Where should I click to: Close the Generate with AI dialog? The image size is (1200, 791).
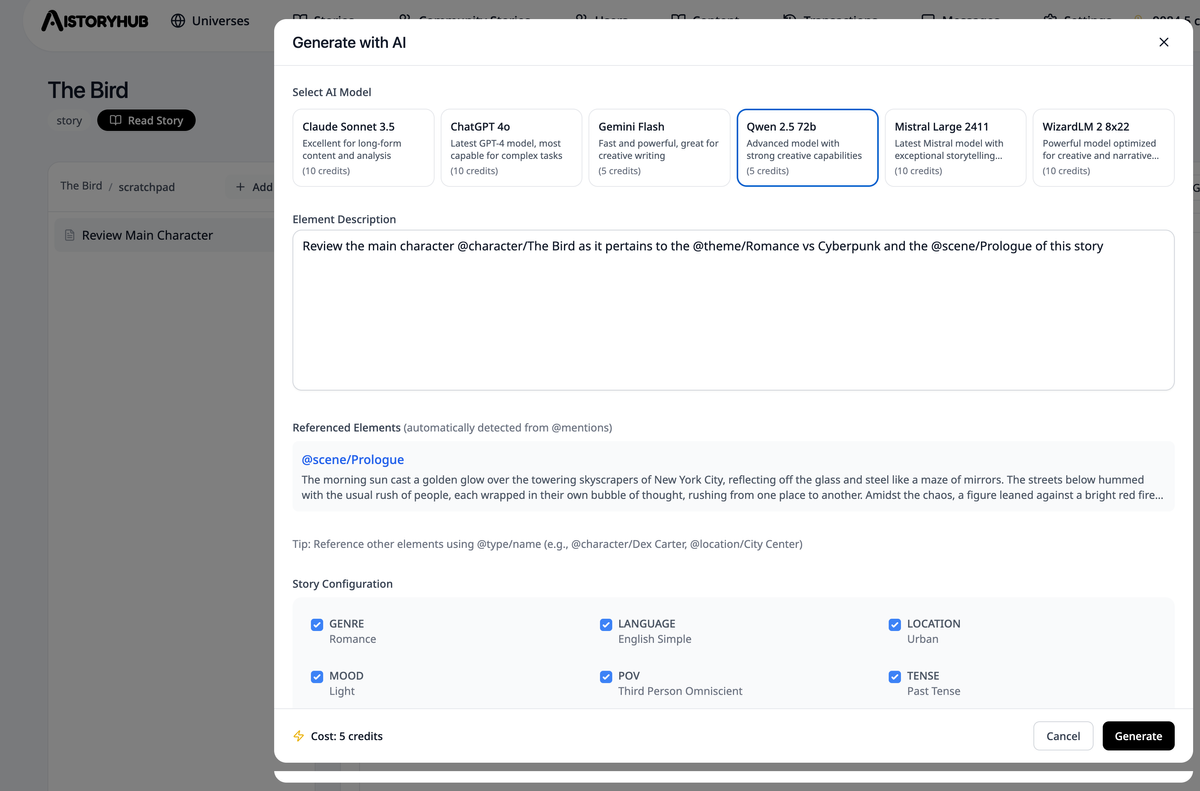click(x=1163, y=42)
